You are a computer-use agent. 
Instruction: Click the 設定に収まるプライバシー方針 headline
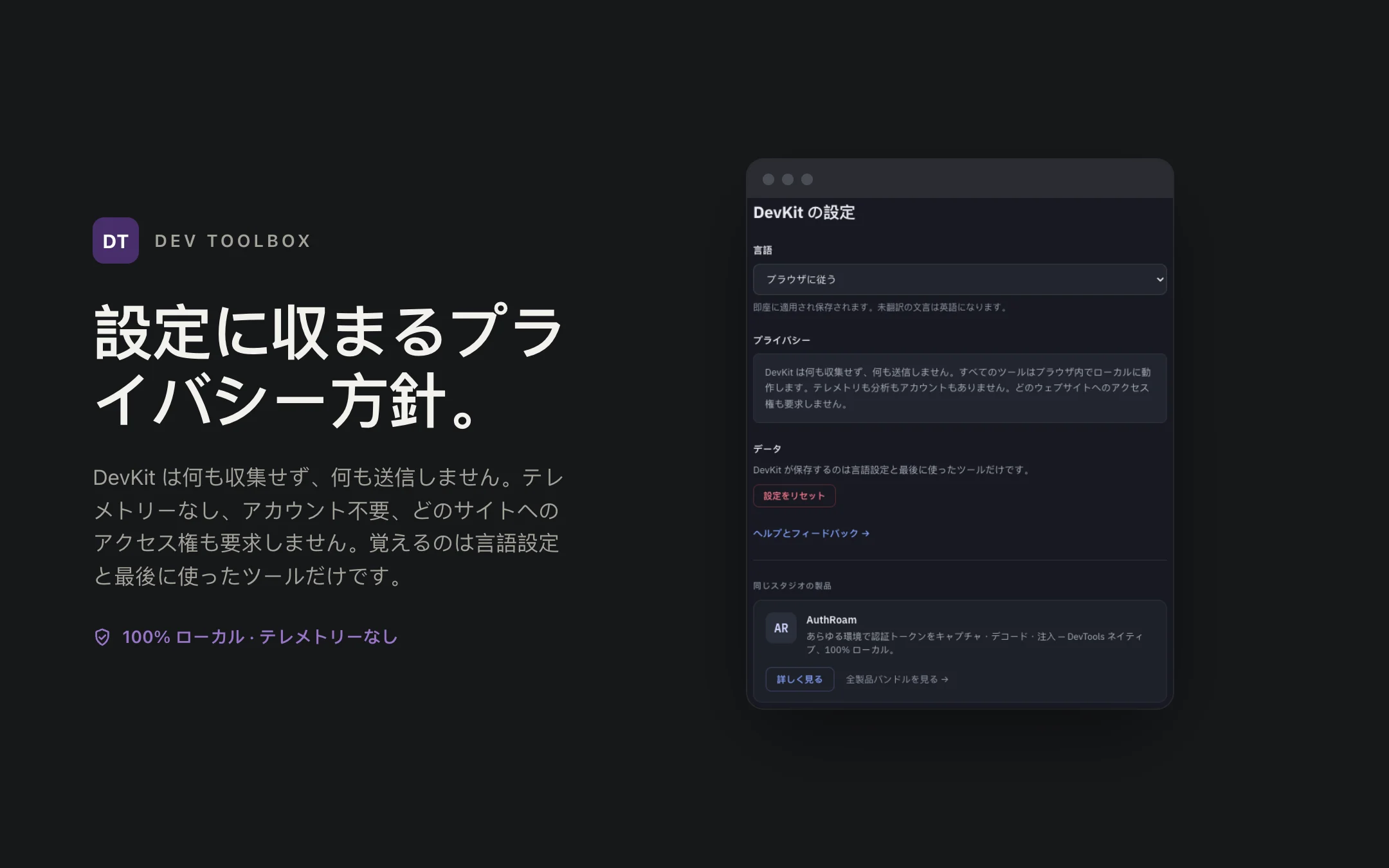coord(328,366)
